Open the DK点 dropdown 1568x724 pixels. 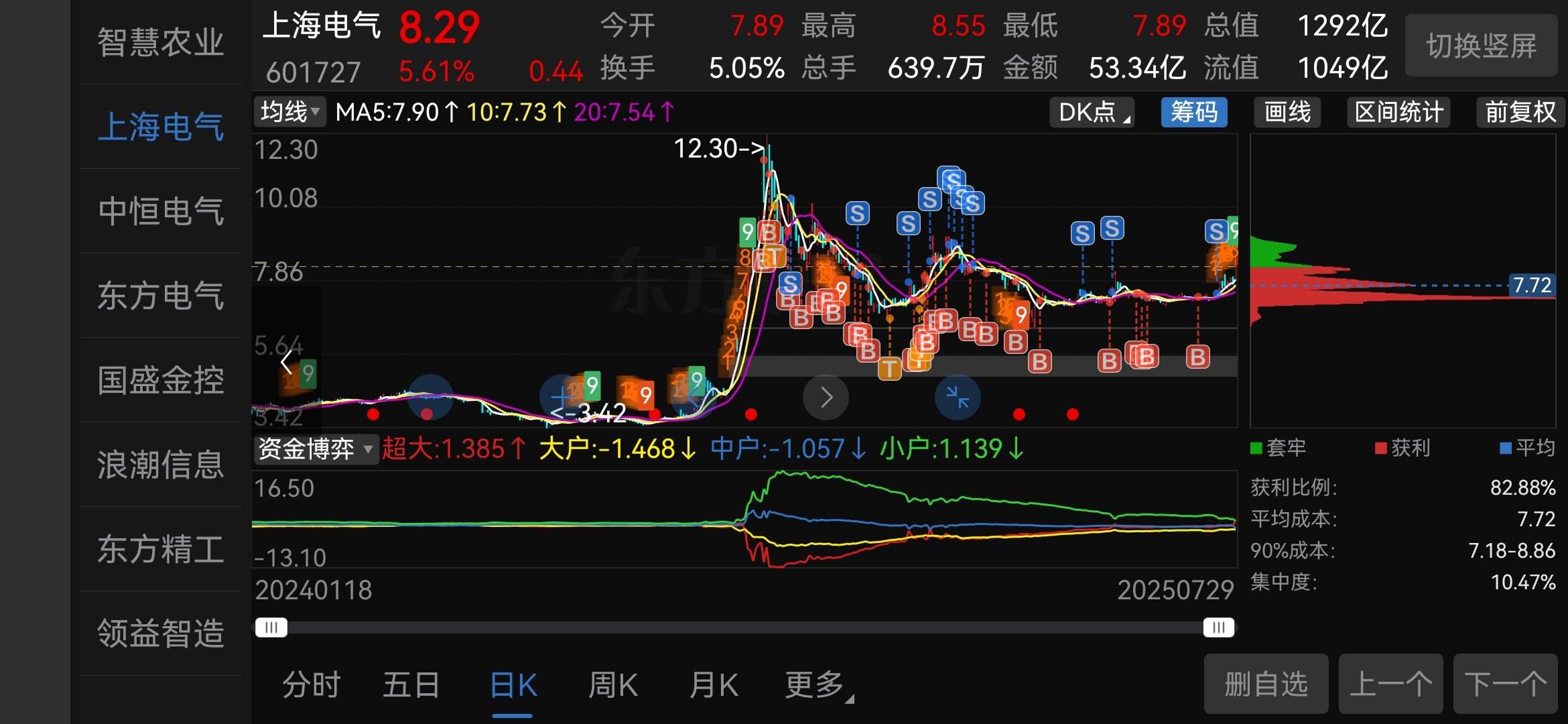pos(1092,112)
